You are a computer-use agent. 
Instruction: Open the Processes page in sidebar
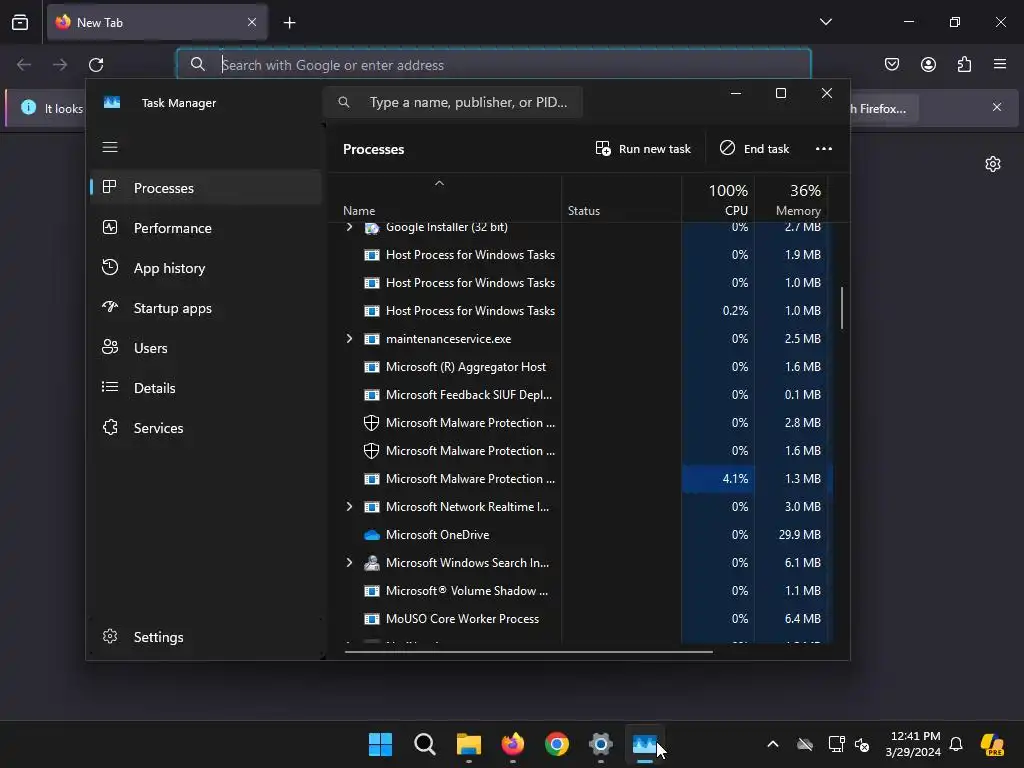206,188
